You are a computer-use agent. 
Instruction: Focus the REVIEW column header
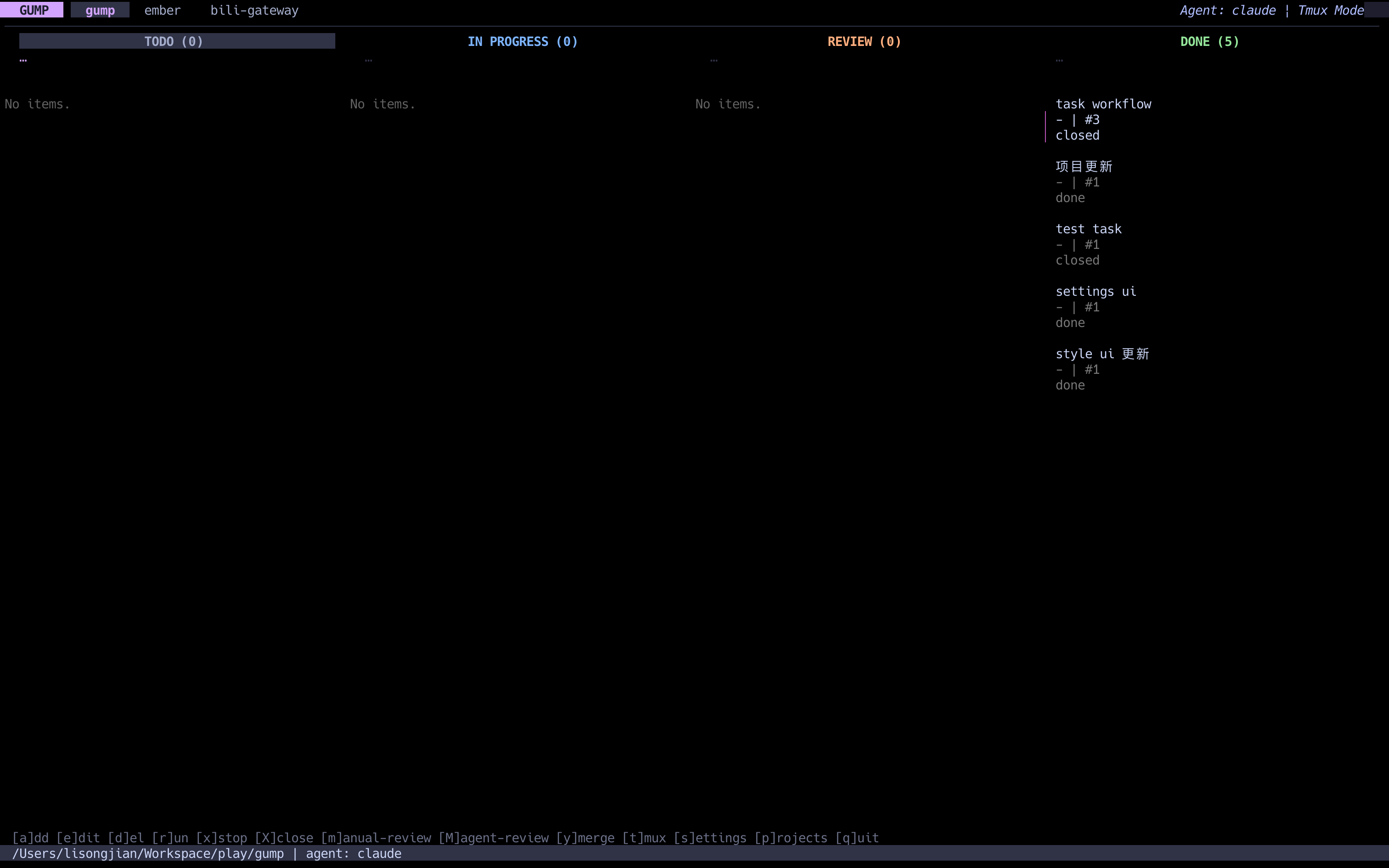click(864, 41)
